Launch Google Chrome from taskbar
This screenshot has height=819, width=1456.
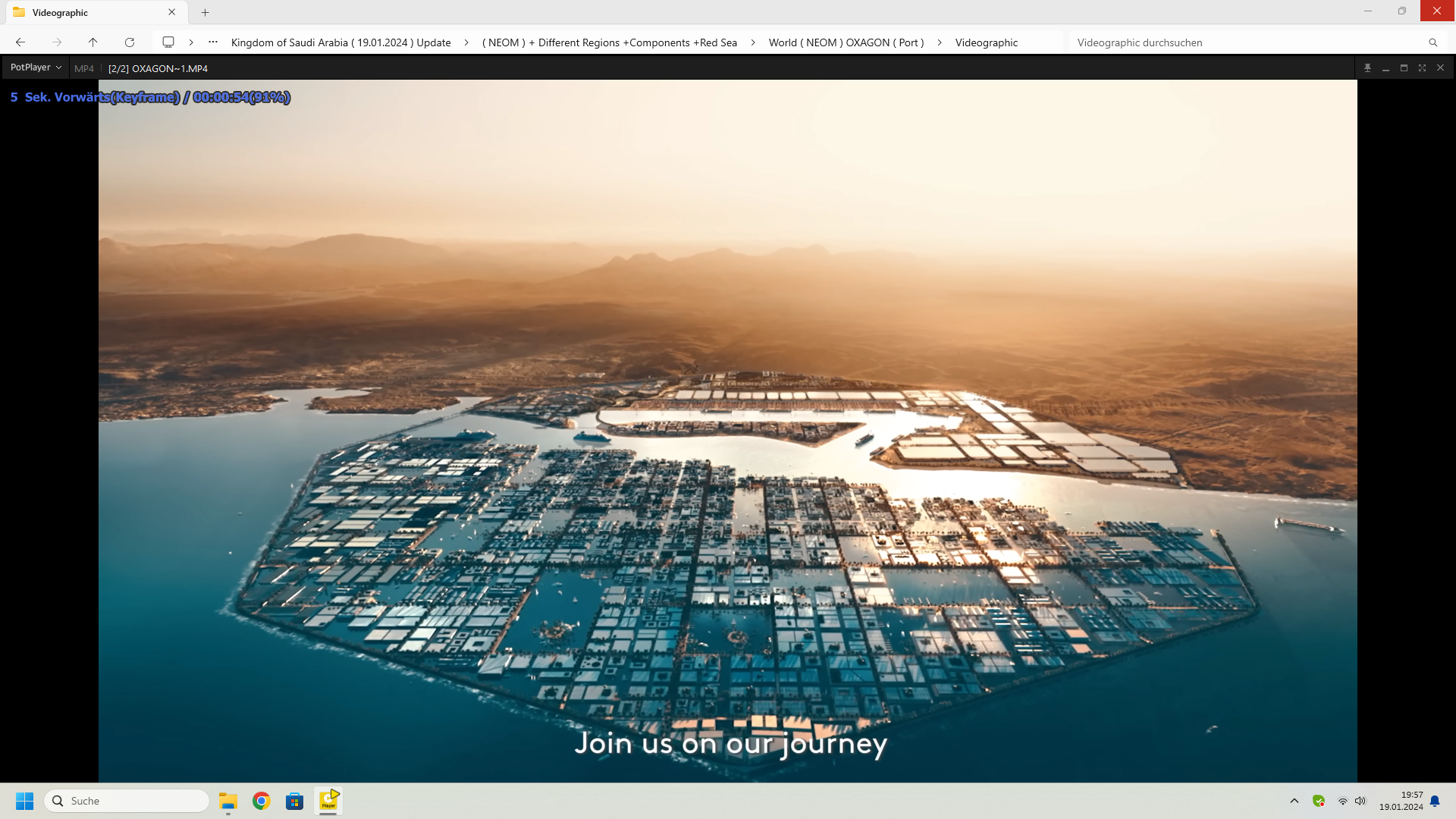(x=262, y=801)
